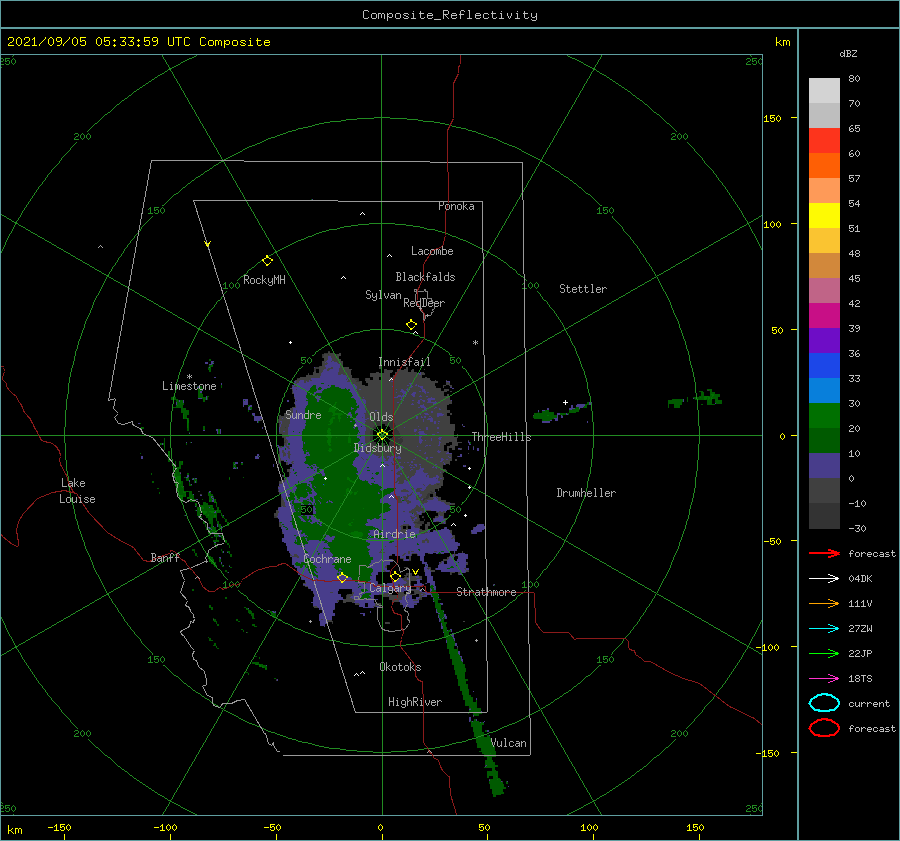Image resolution: width=900 pixels, height=841 pixels.
Task: Click the Okotoks city label
Action: 400,667
